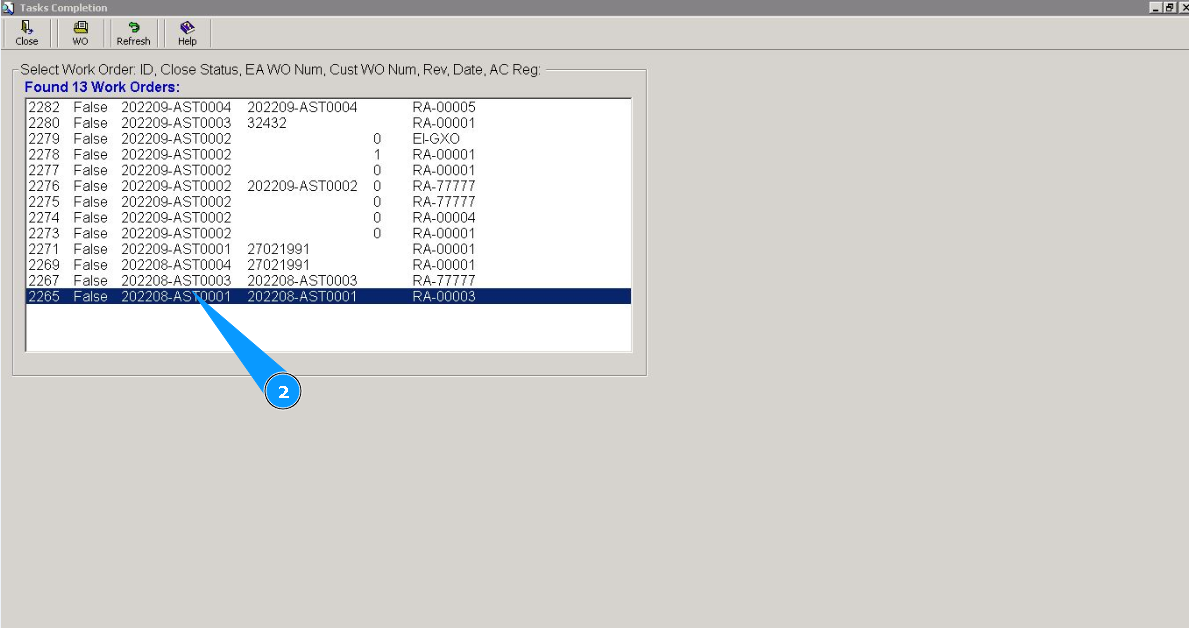The width and height of the screenshot is (1189, 629).
Task: Restore the Tasks Completion window
Action: coord(1169,8)
